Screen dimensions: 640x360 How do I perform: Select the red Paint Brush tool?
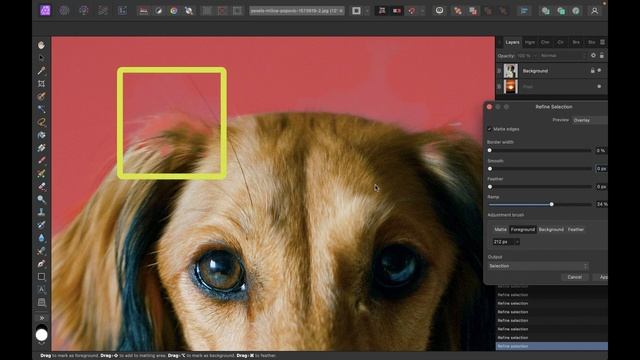tap(41, 160)
